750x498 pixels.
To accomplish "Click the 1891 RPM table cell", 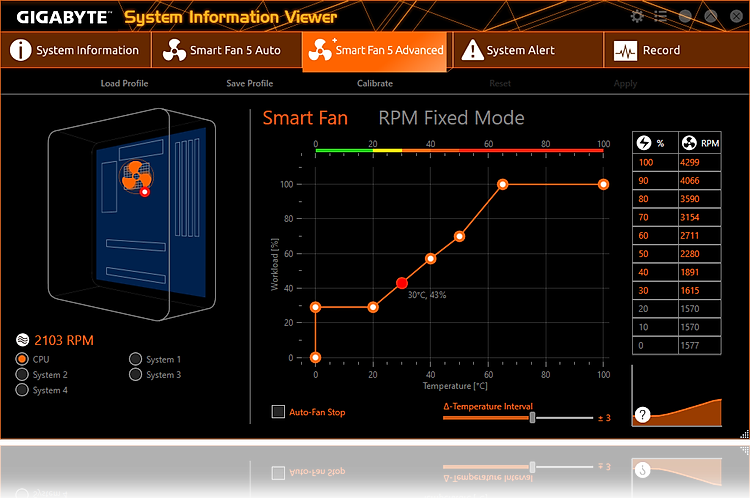I will 699,272.
